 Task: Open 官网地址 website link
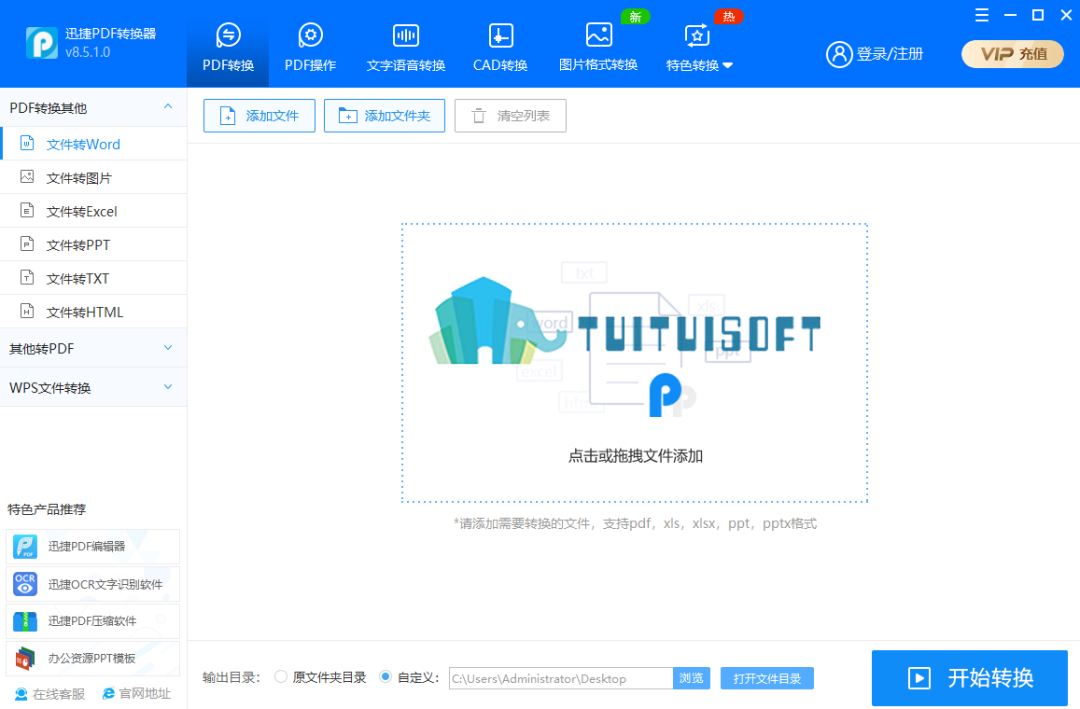[136, 694]
